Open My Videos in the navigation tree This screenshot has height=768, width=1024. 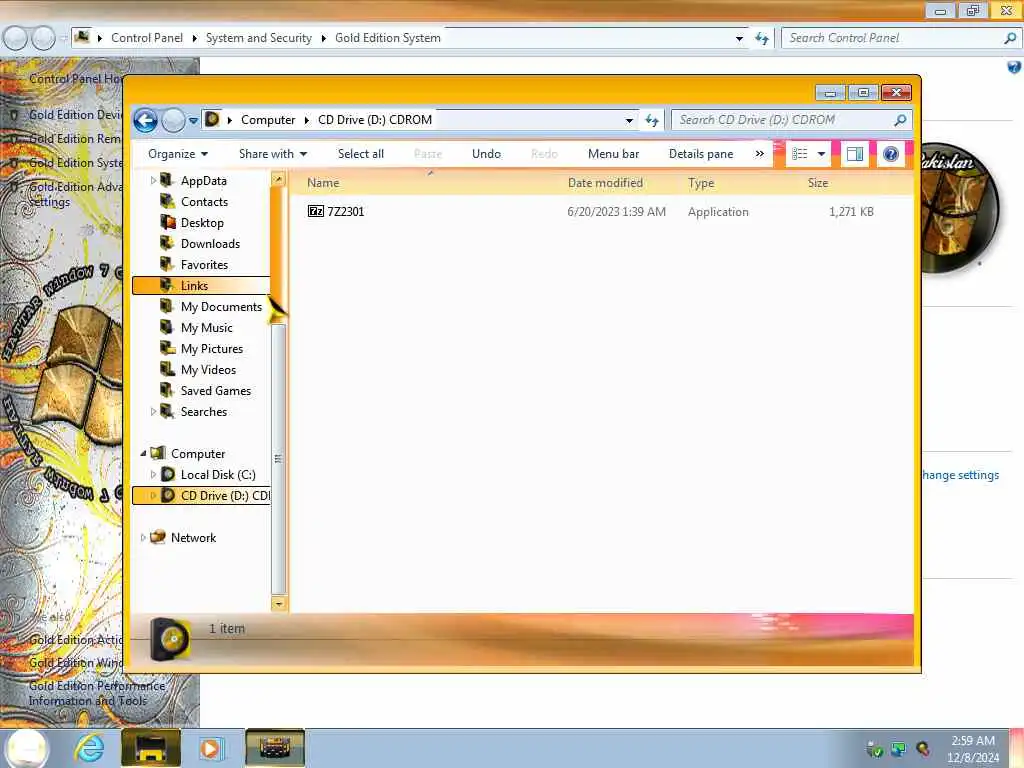point(208,370)
